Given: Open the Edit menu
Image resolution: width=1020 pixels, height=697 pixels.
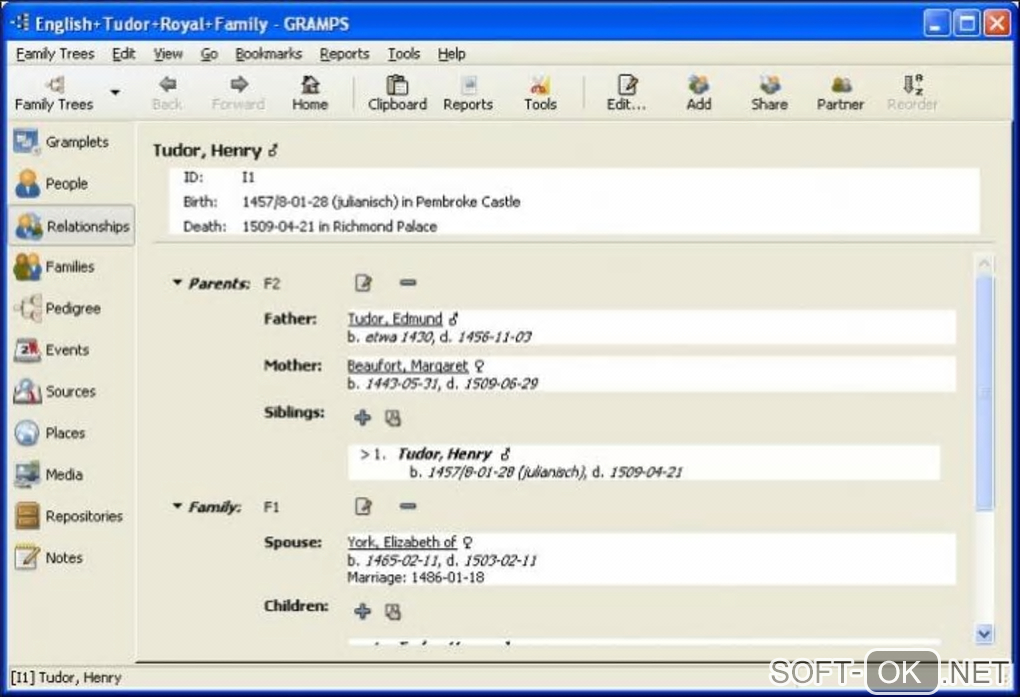Looking at the screenshot, I should 124,53.
